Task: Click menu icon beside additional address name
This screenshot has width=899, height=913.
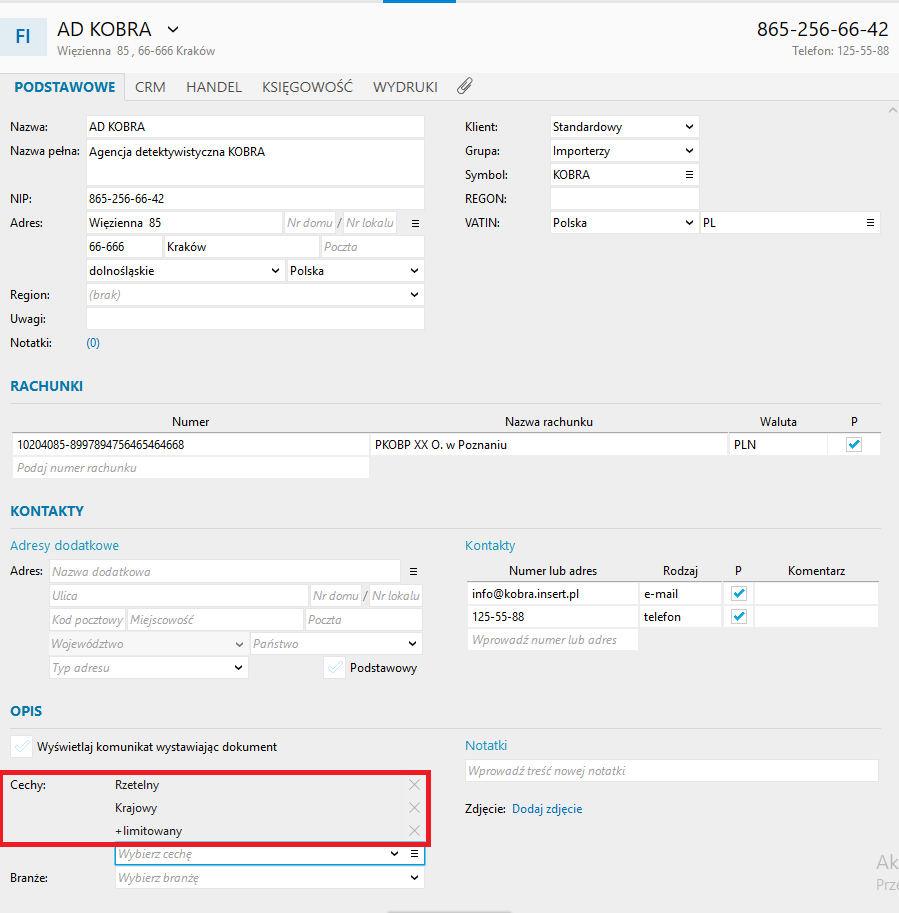Action: (413, 572)
